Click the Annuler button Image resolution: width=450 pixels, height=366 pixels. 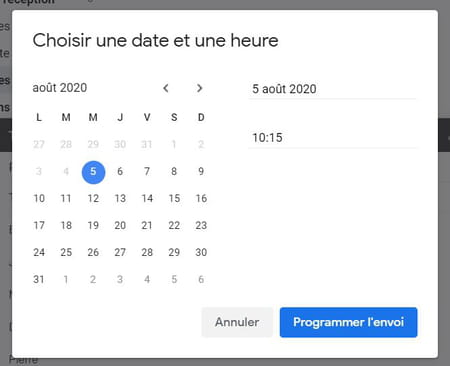pyautogui.click(x=237, y=322)
